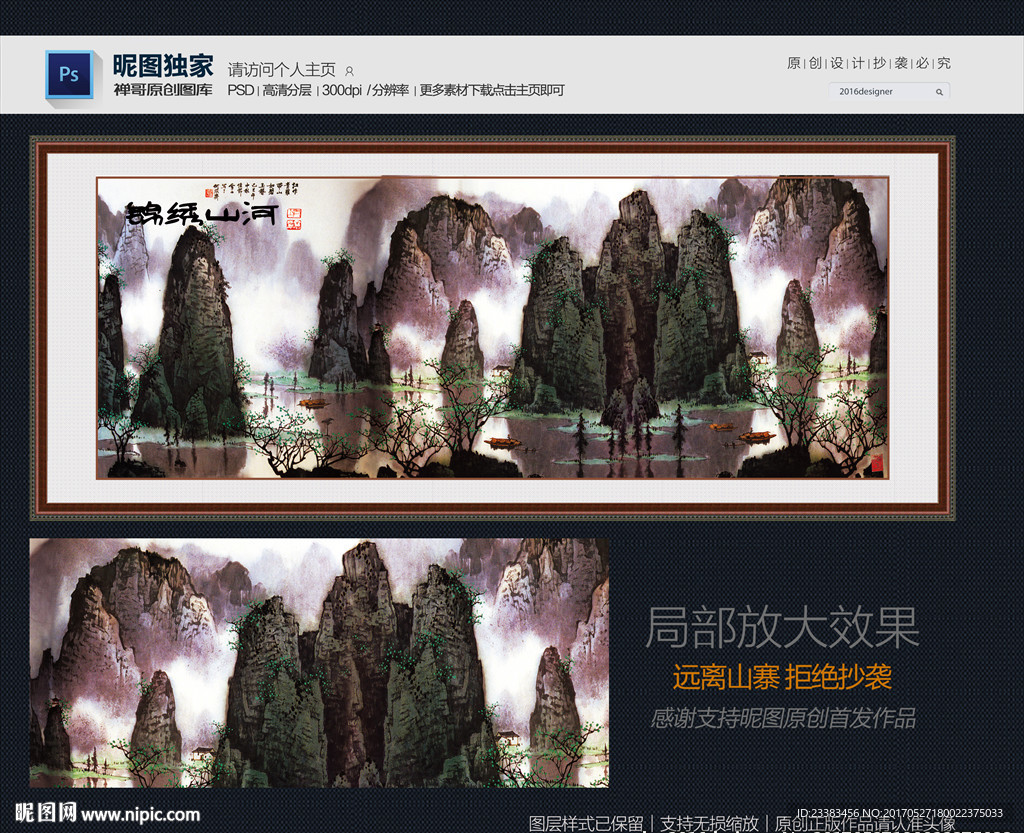Screen dimensions: 1024x833
Task: Click the 更多素材下载点击主页即可 link
Action: pos(492,90)
